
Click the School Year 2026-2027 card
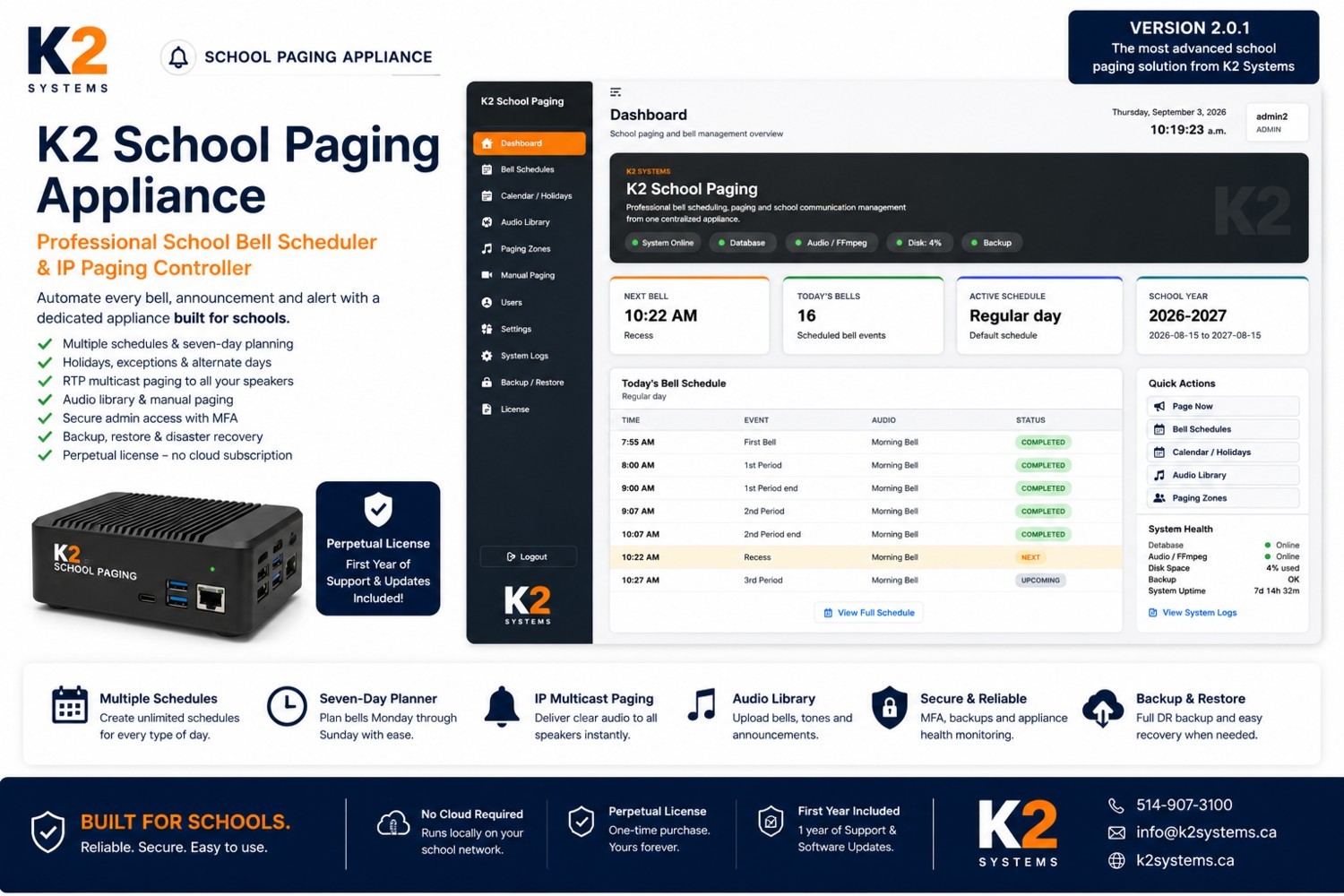pos(1222,315)
